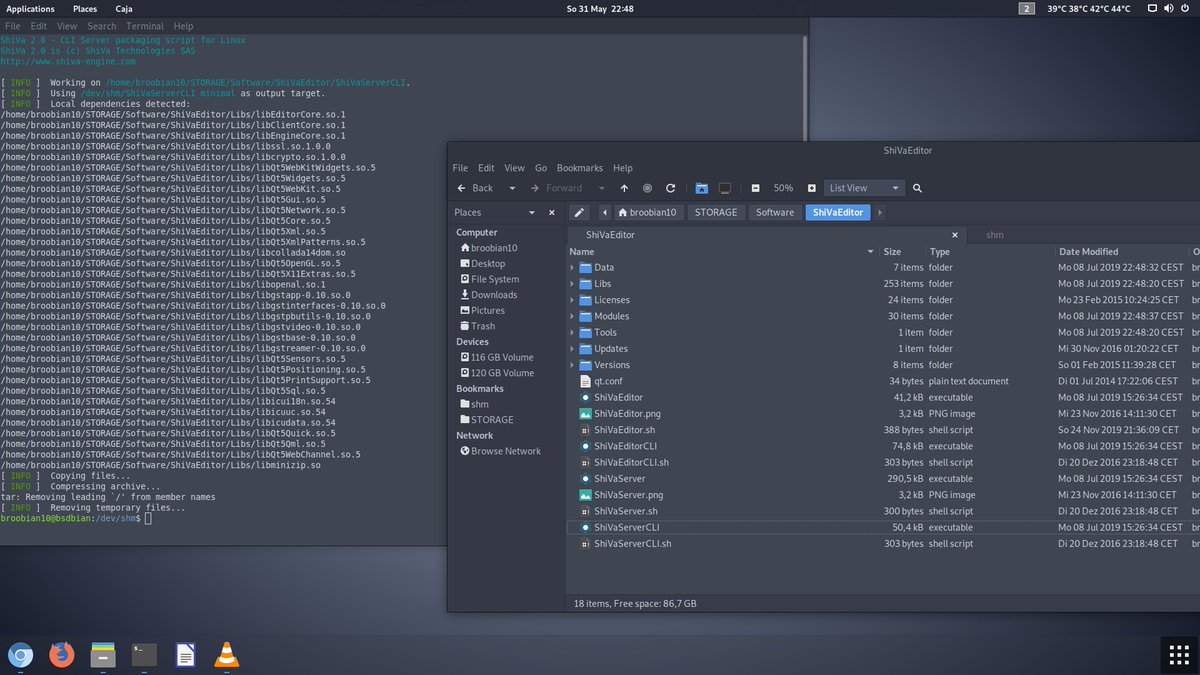The width and height of the screenshot is (1200, 675).
Task: Jump to the STORAGE path button
Action: point(716,212)
